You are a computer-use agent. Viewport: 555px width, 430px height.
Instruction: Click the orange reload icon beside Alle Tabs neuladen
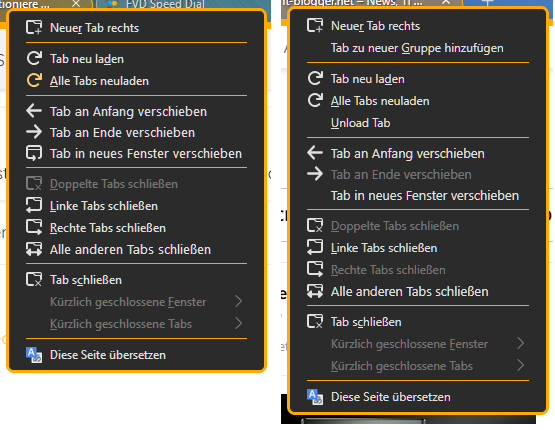34,80
